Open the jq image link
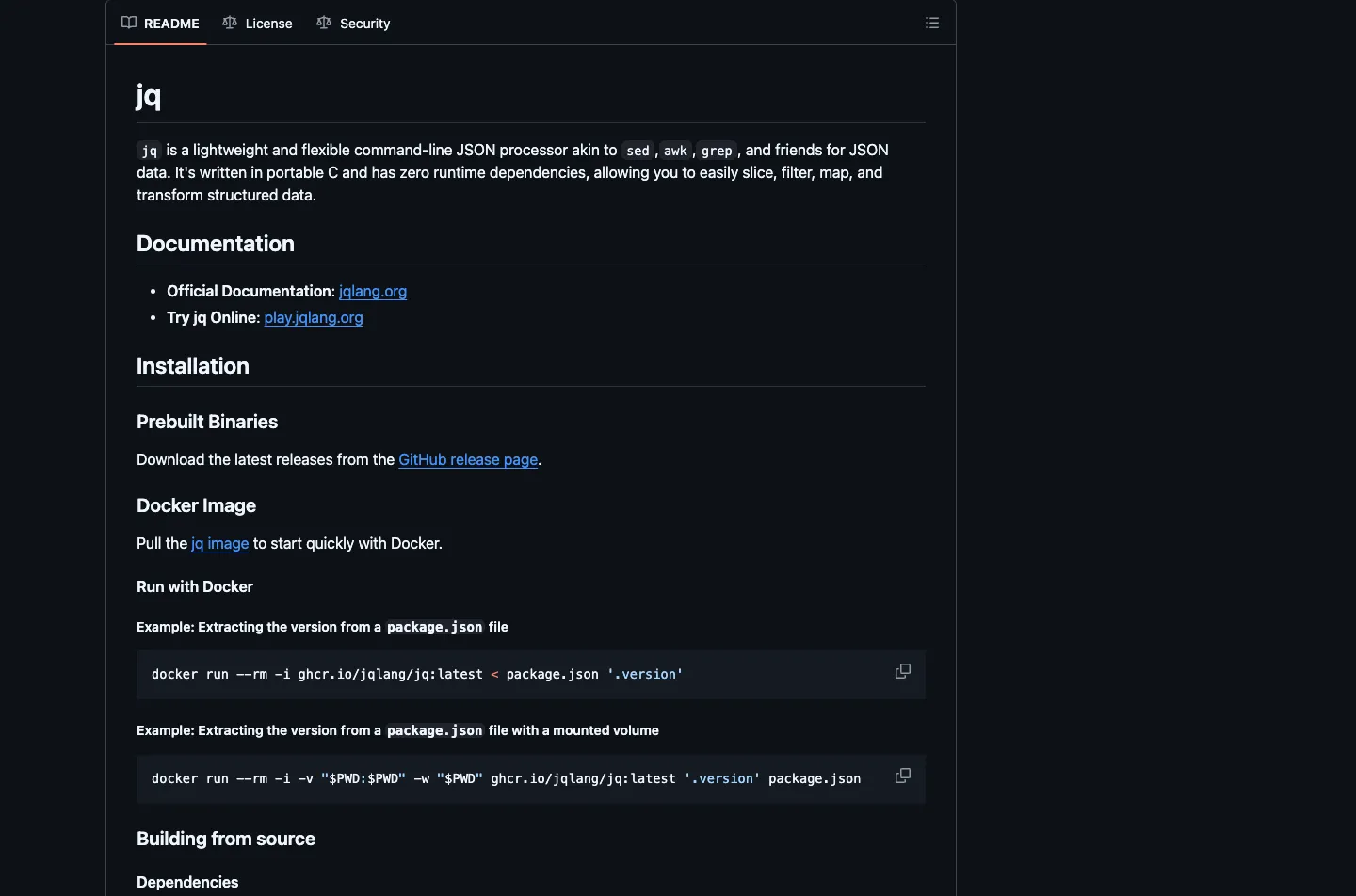1356x896 pixels. (x=220, y=543)
